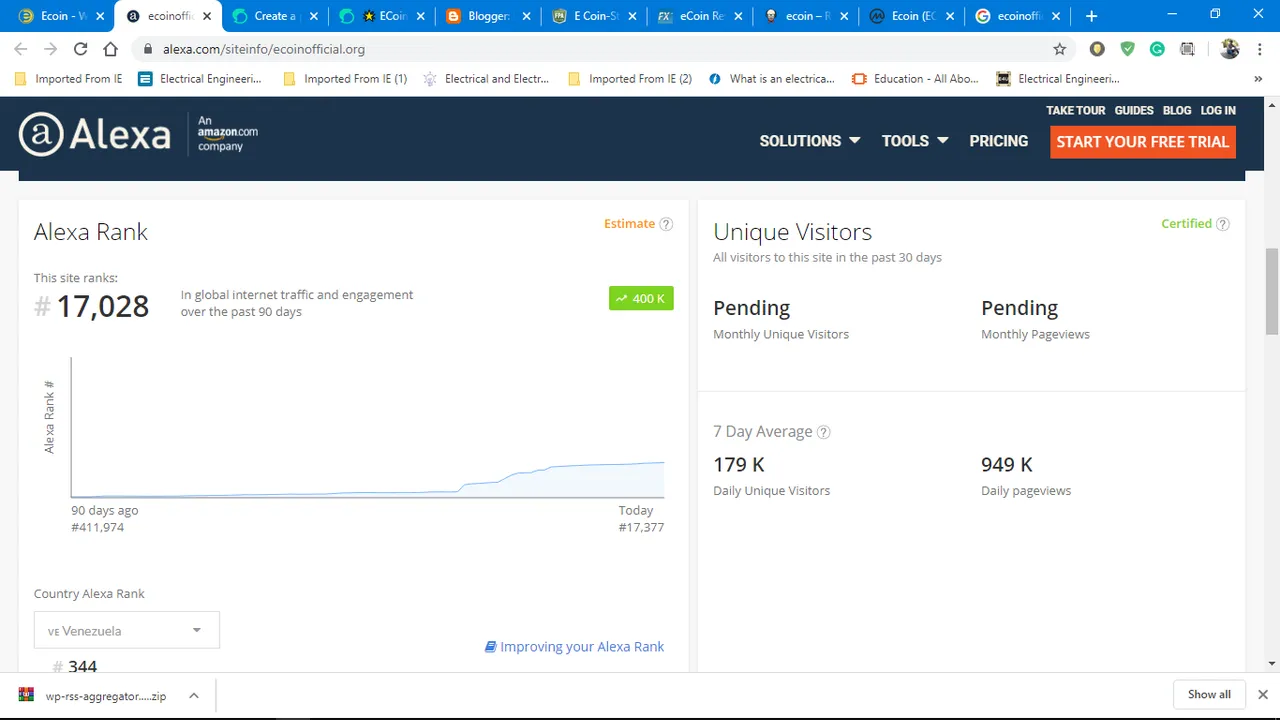Open Imported From IE (2) bookmark folder
Image resolution: width=1280 pixels, height=720 pixels.
(630, 79)
